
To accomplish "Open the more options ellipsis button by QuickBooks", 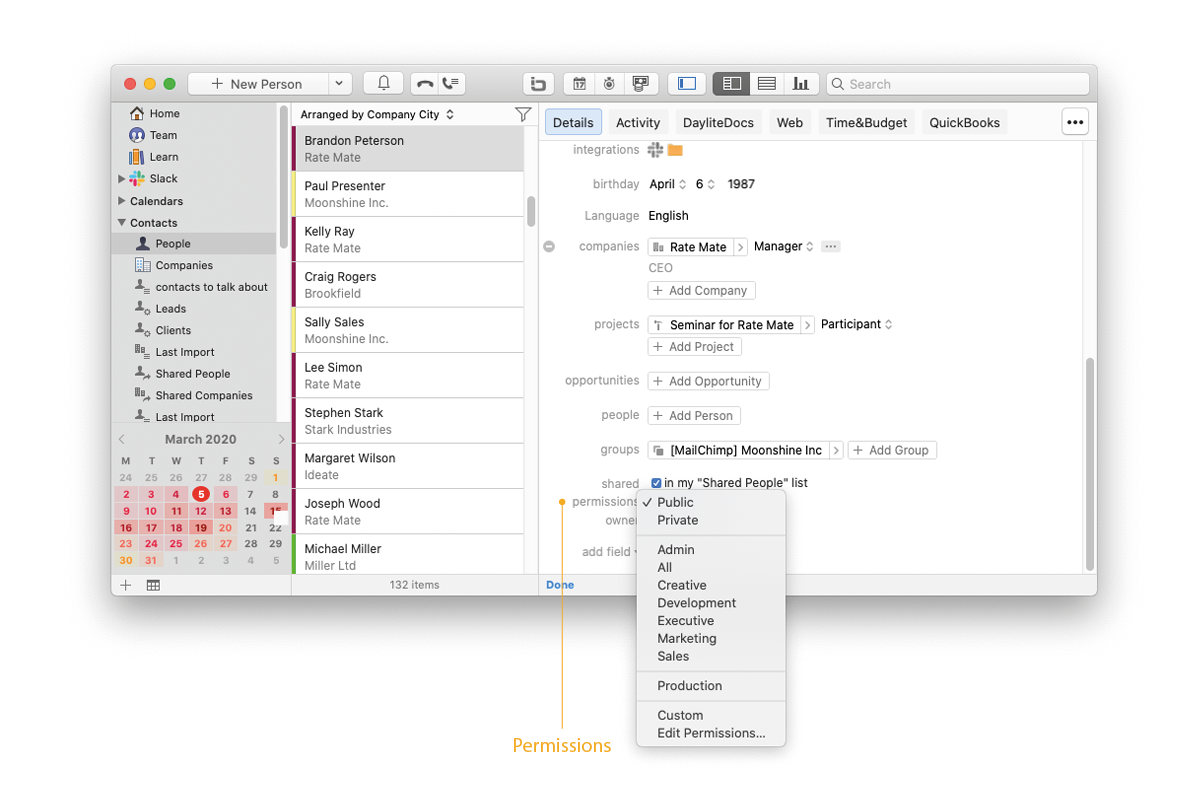I will pos(1074,122).
